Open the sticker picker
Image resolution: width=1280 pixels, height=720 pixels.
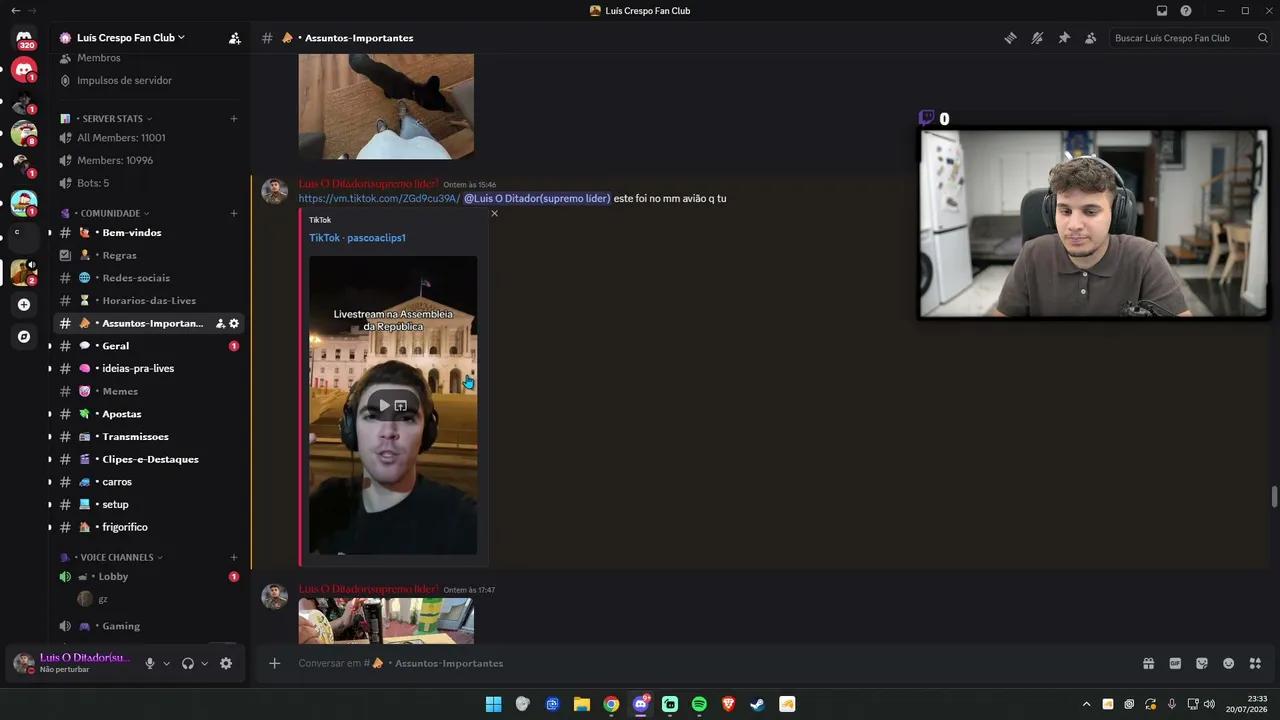click(1202, 663)
